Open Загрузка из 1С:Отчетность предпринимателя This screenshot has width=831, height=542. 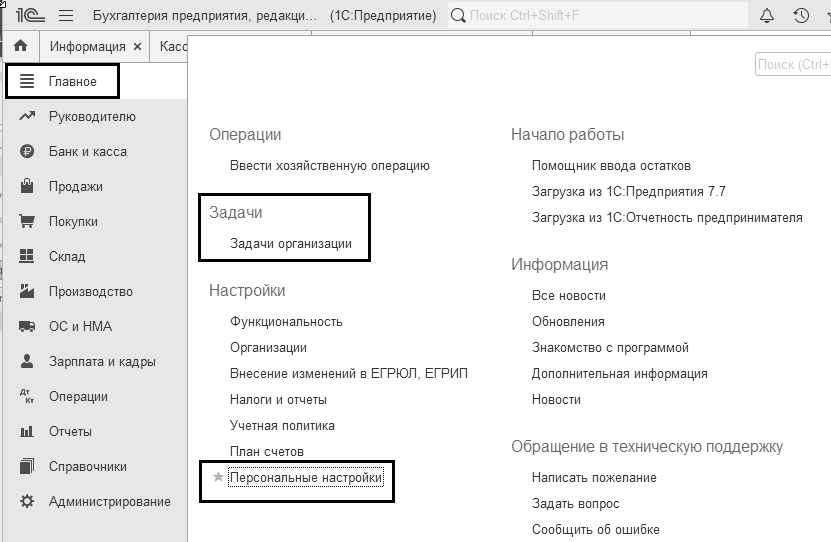[x=667, y=217]
